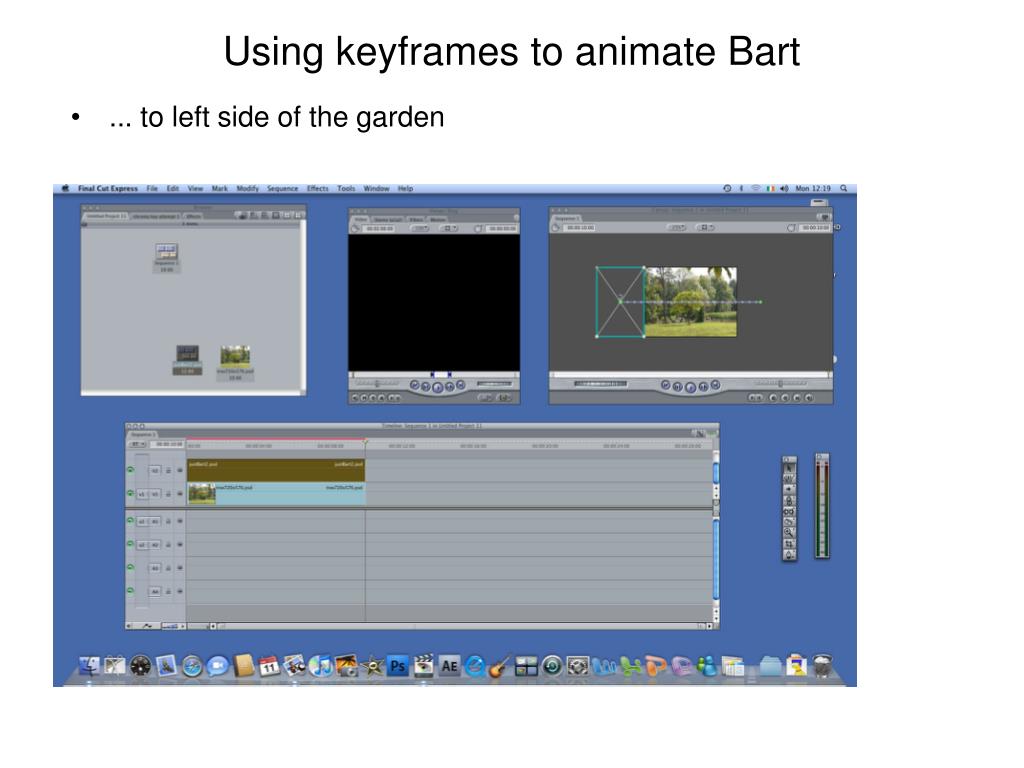Open the Viewer view mode pop-up
This screenshot has height=768, width=1024.
448,229
